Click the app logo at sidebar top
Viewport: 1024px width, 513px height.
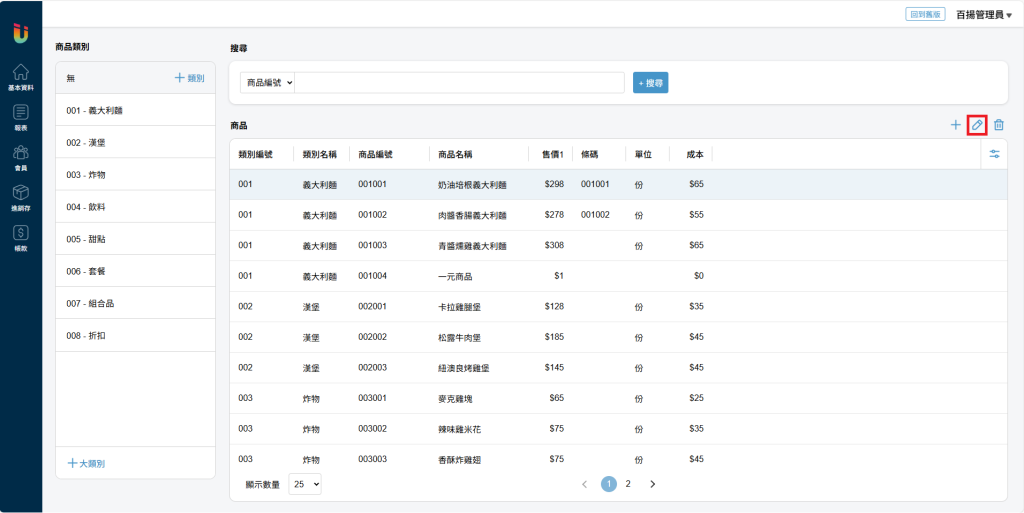click(21, 33)
